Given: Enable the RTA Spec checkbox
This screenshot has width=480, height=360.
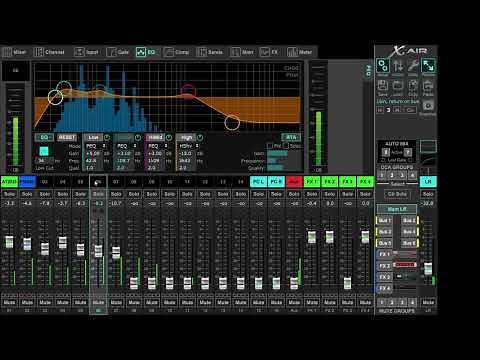Looking at the screenshot, I should [x=286, y=146].
